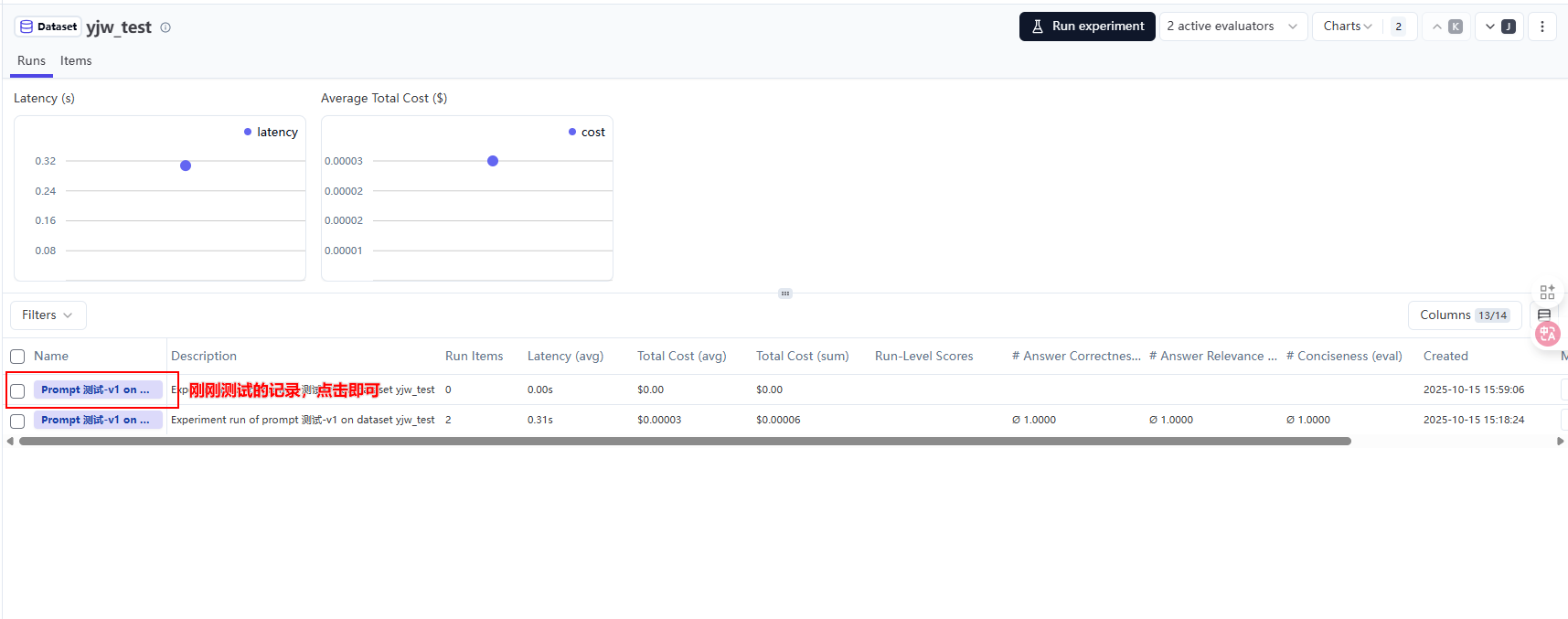1568x619 pixels.
Task: Click the Average Total Cost ($) chart title
Action: [384, 98]
